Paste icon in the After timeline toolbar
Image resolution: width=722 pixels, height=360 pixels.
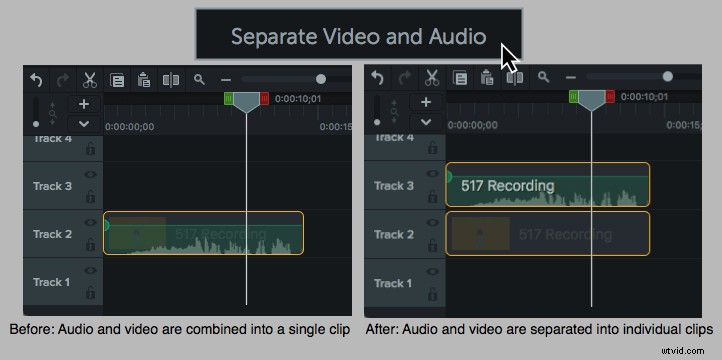(487, 78)
